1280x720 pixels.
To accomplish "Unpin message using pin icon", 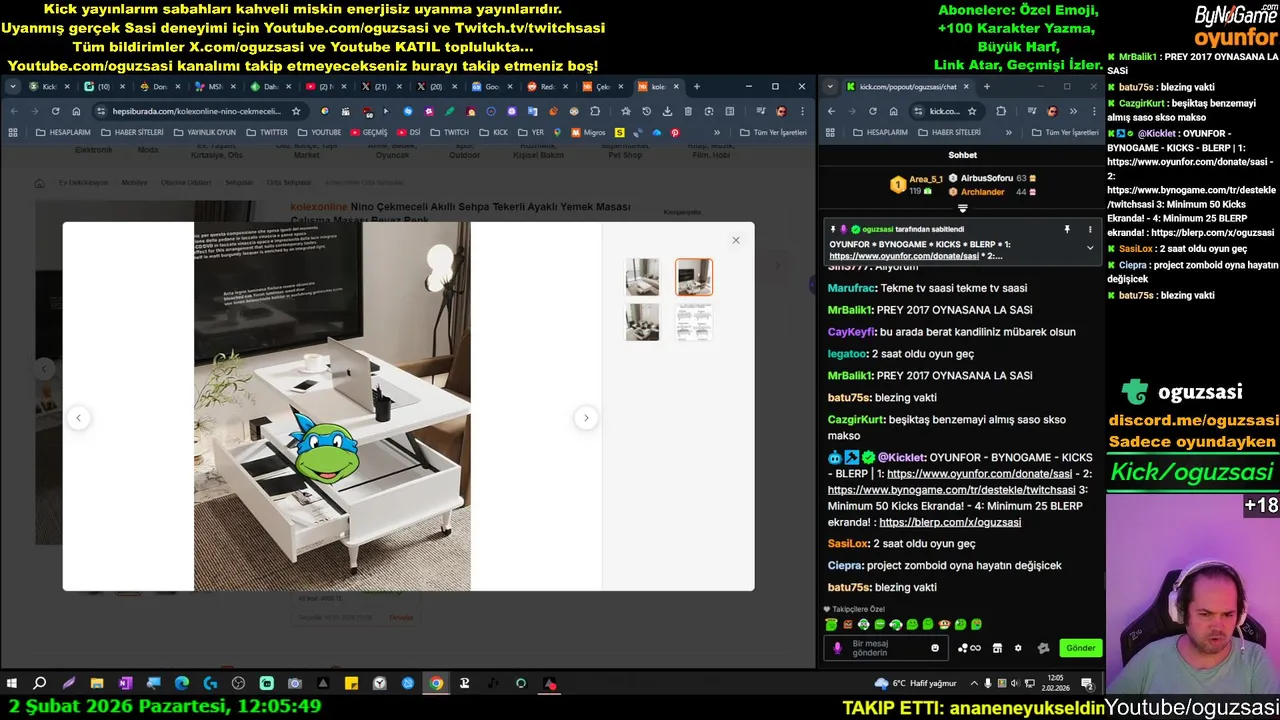I will 1067,229.
